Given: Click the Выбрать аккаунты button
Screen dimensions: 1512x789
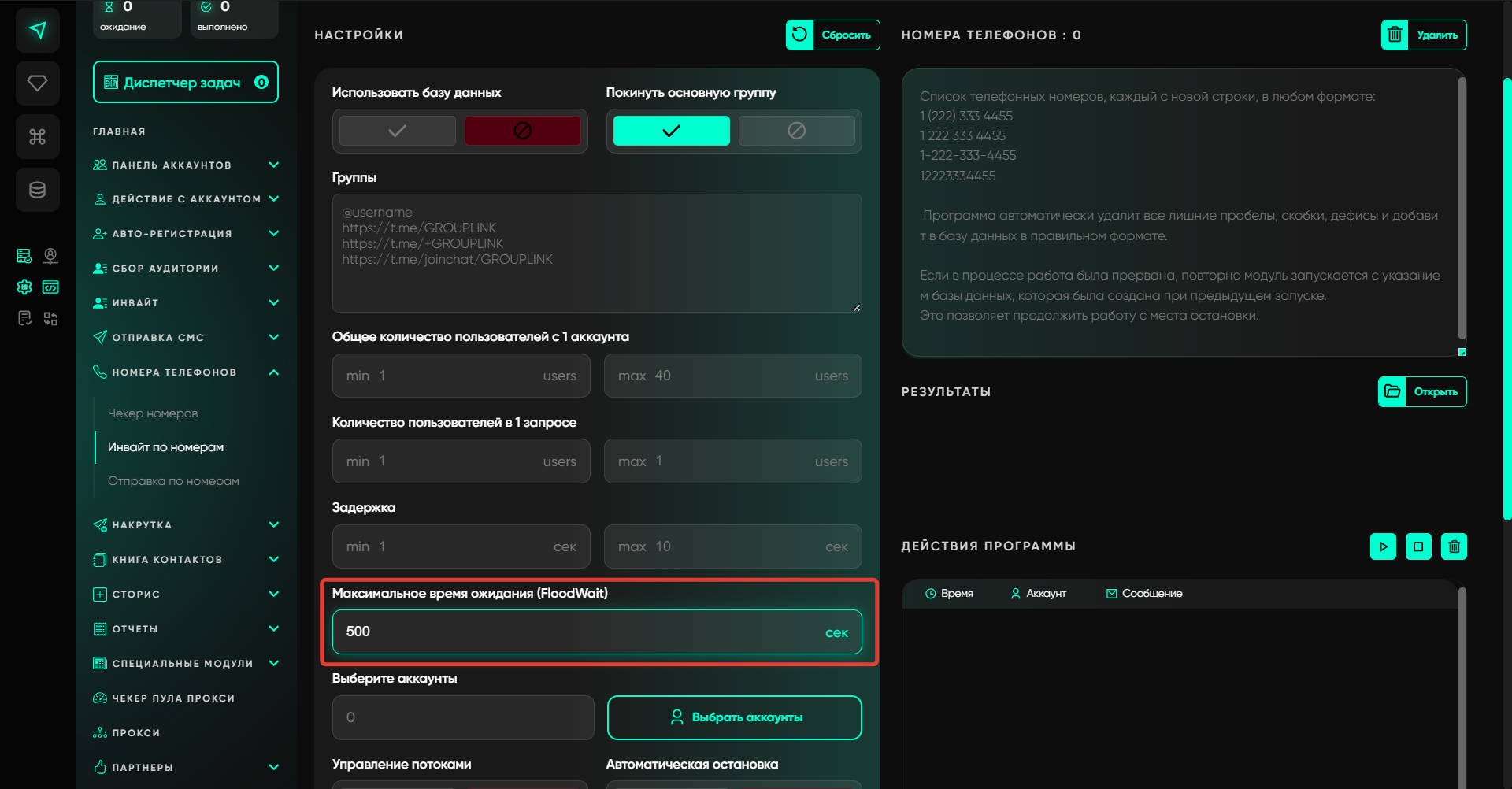Looking at the screenshot, I should (x=734, y=717).
